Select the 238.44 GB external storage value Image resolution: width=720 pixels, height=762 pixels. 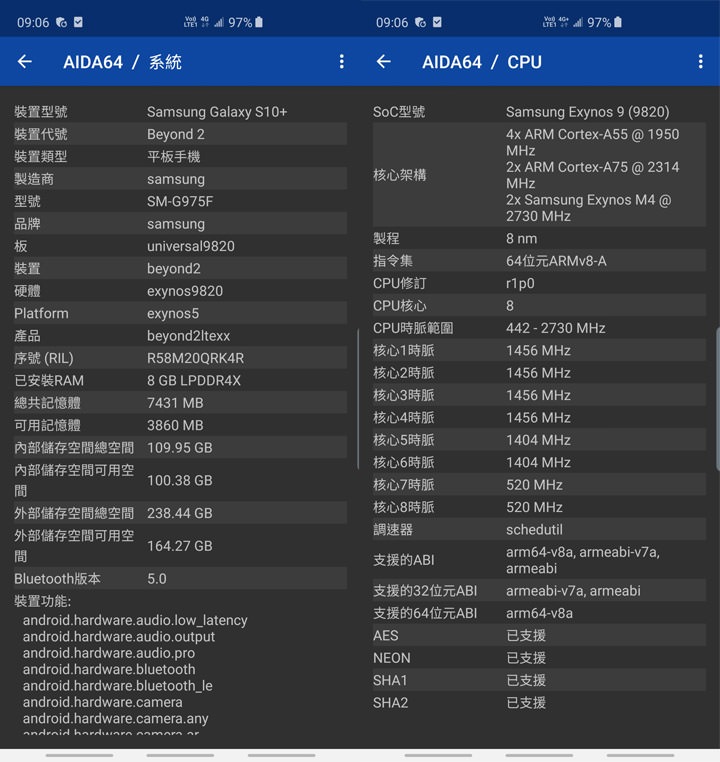click(180, 513)
